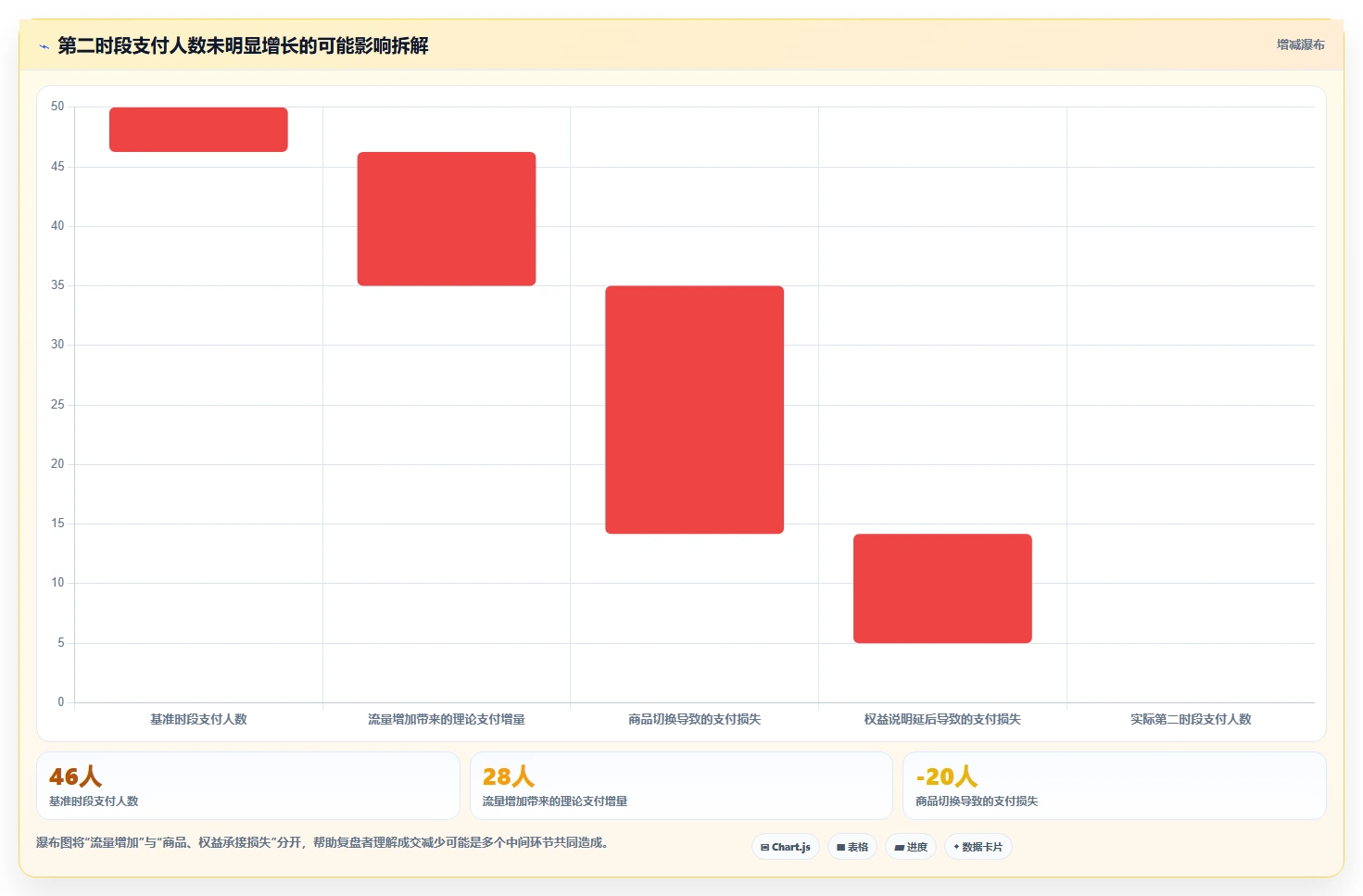Click the chart icon beside the title
The image size is (1363, 896).
(x=44, y=46)
